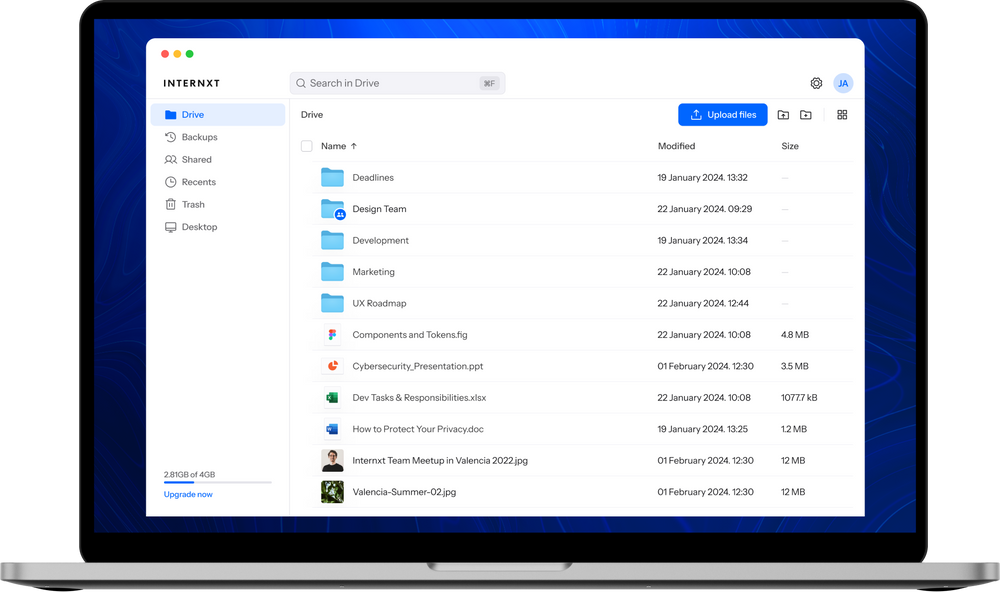Image resolution: width=1000 pixels, height=592 pixels.
Task: Switch to the Recents section
Action: pos(195,182)
